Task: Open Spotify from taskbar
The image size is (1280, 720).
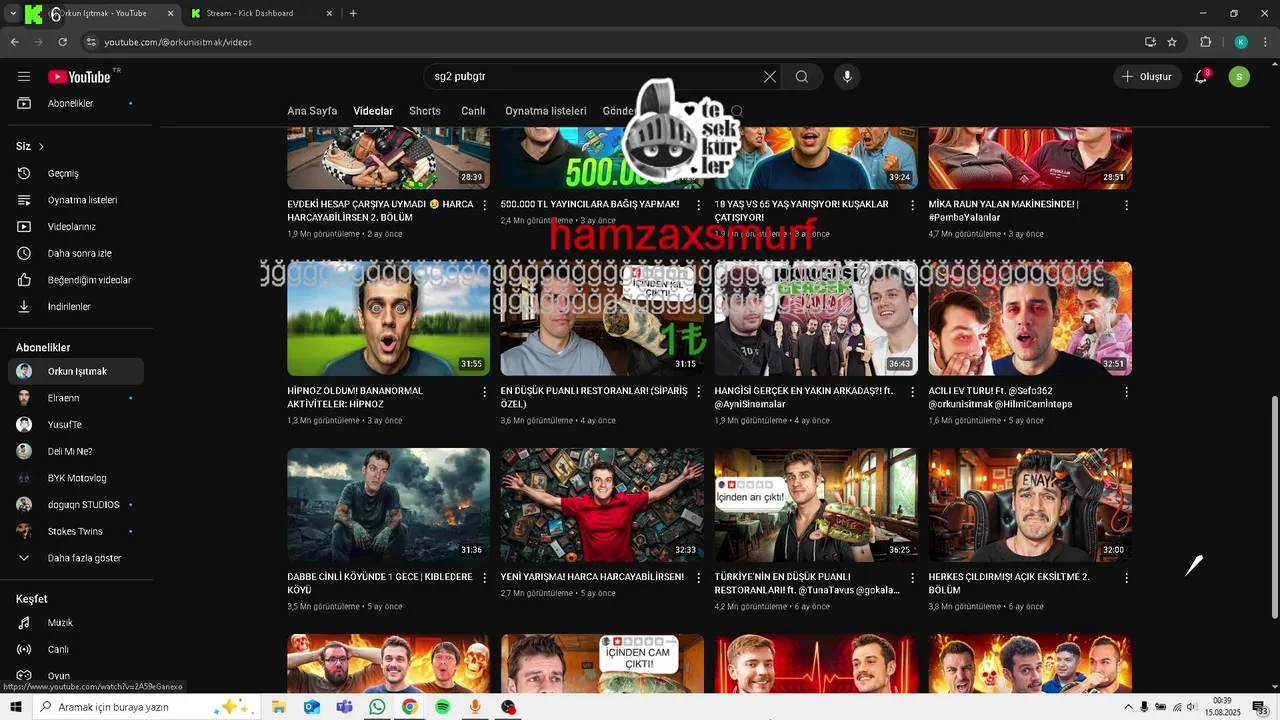Action: 442,707
